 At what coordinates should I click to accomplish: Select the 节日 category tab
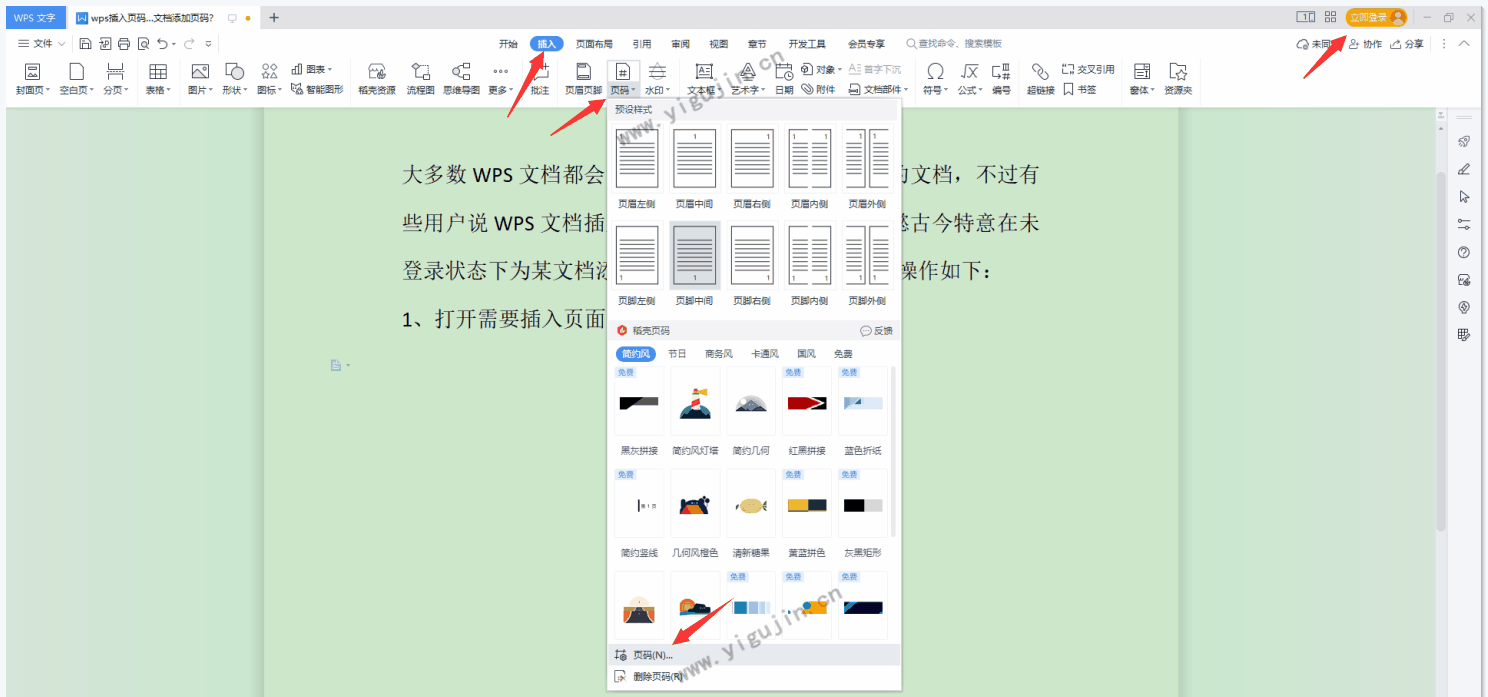click(677, 354)
